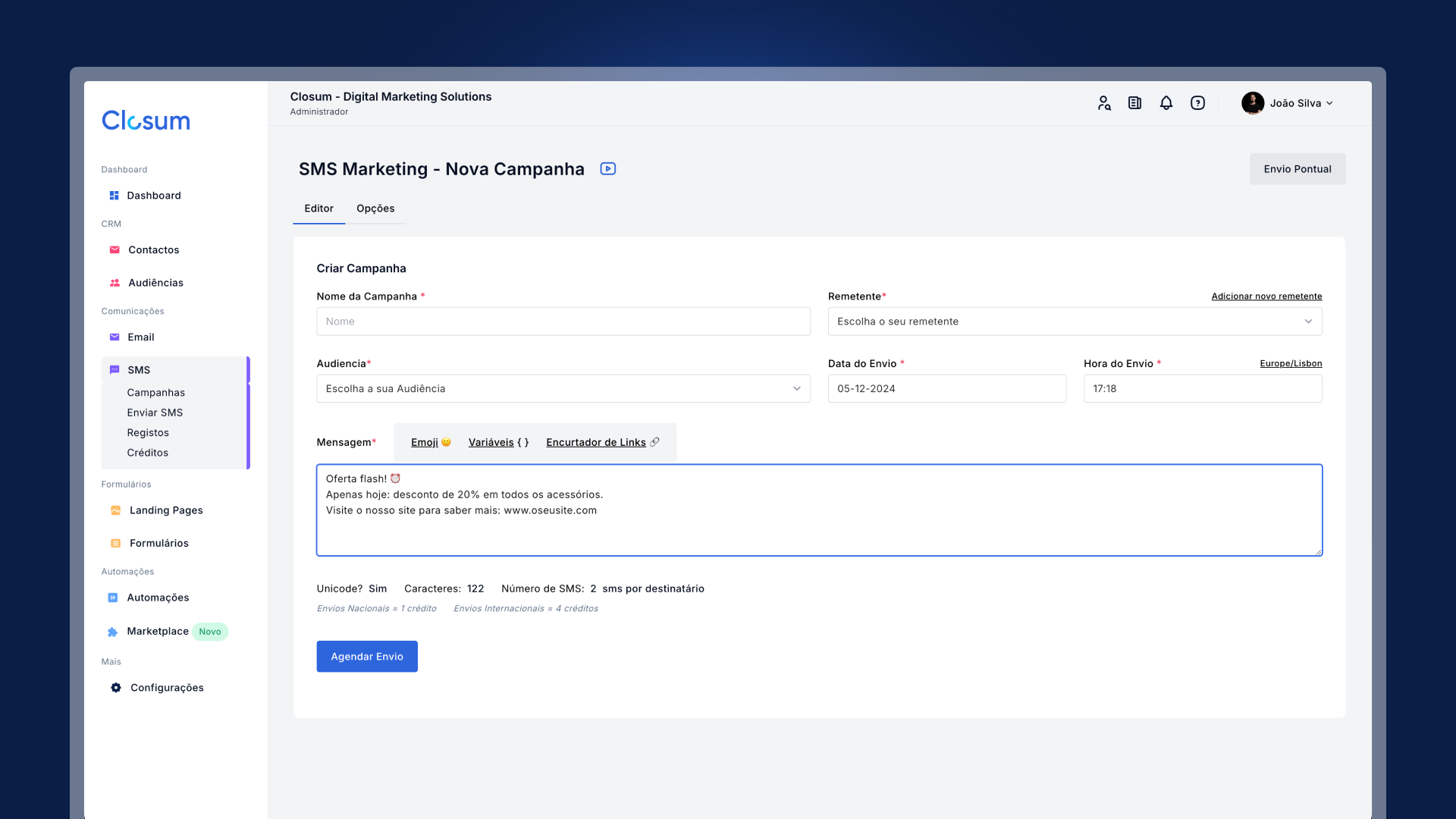Open Campanhas under SMS
Viewport: 1456px width, 819px height.
156,393
